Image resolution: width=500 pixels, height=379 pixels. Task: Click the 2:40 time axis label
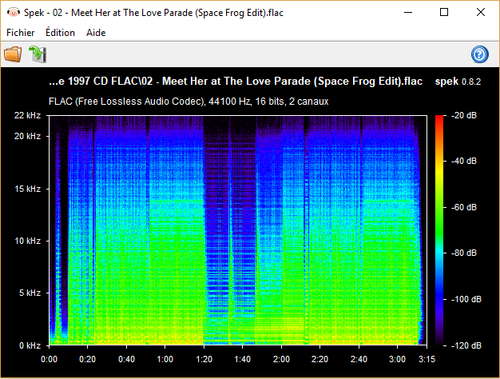click(359, 359)
